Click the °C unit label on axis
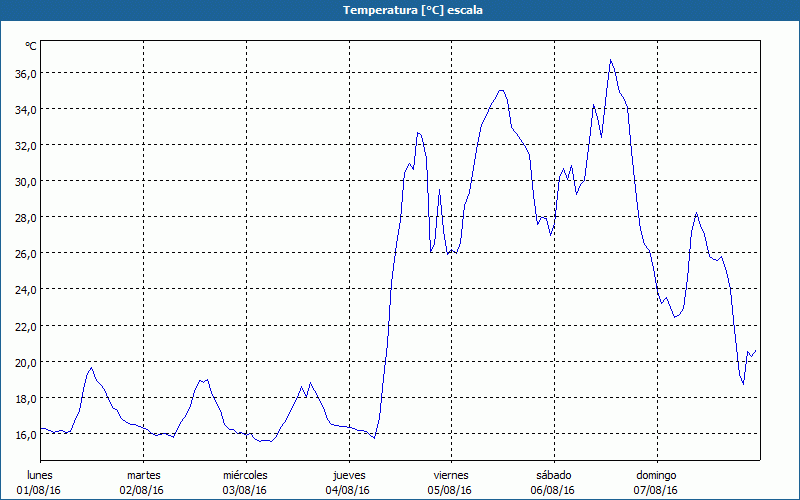 coord(31,46)
